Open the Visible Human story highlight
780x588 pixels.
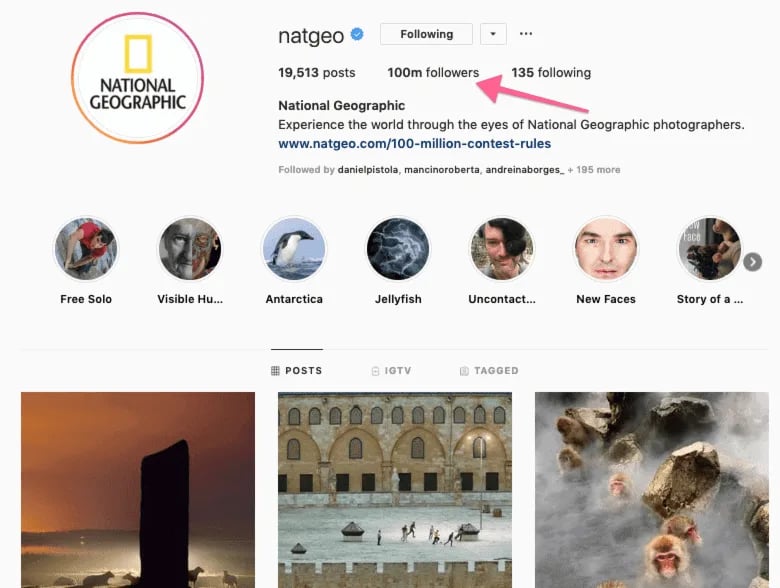[190, 250]
